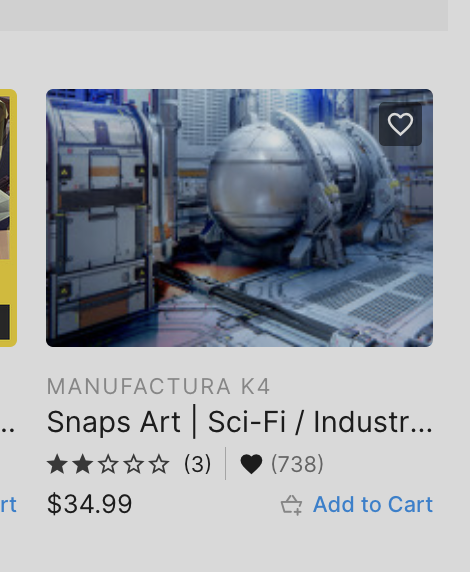This screenshot has width=470, height=572.
Task: Open the partially visible yellow-bordered asset thumbnail
Action: [x=8, y=218]
